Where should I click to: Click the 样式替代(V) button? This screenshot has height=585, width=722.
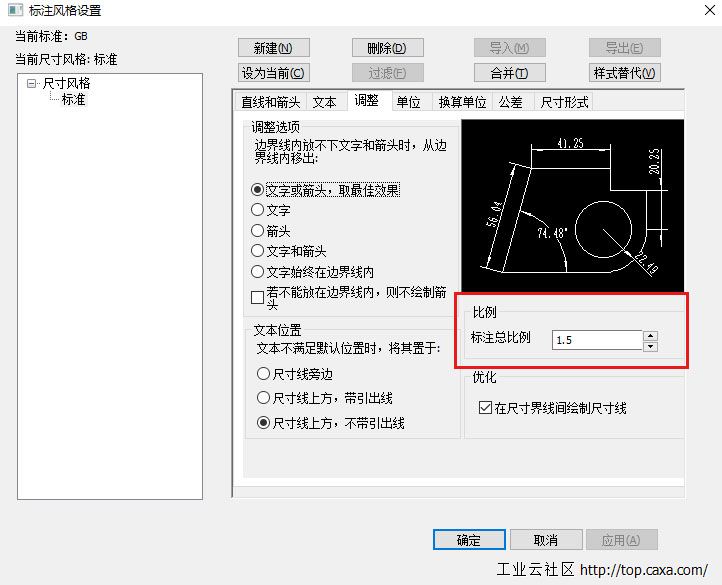coord(624,73)
